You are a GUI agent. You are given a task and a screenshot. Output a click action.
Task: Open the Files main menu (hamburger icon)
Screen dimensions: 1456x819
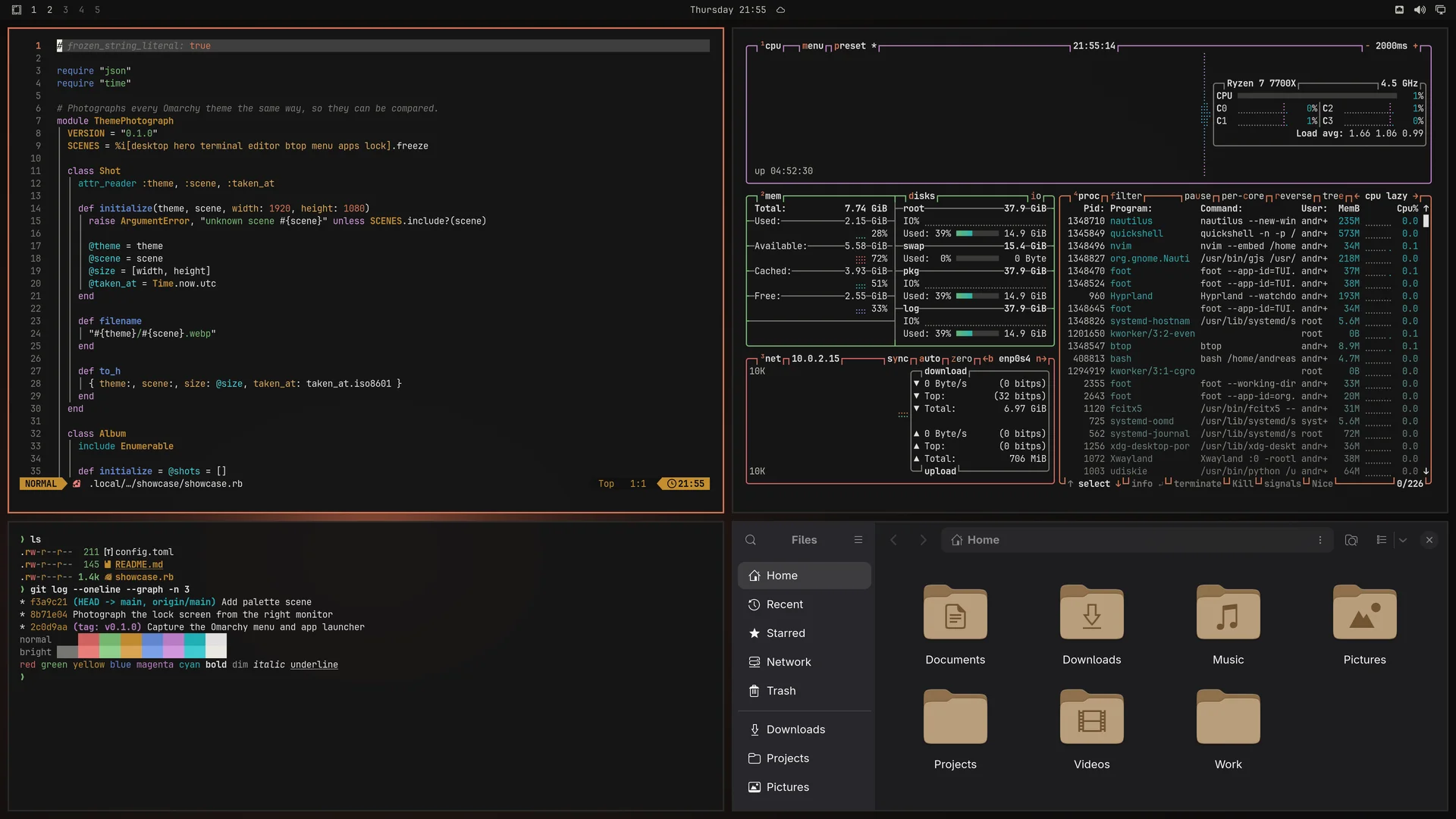coord(858,540)
